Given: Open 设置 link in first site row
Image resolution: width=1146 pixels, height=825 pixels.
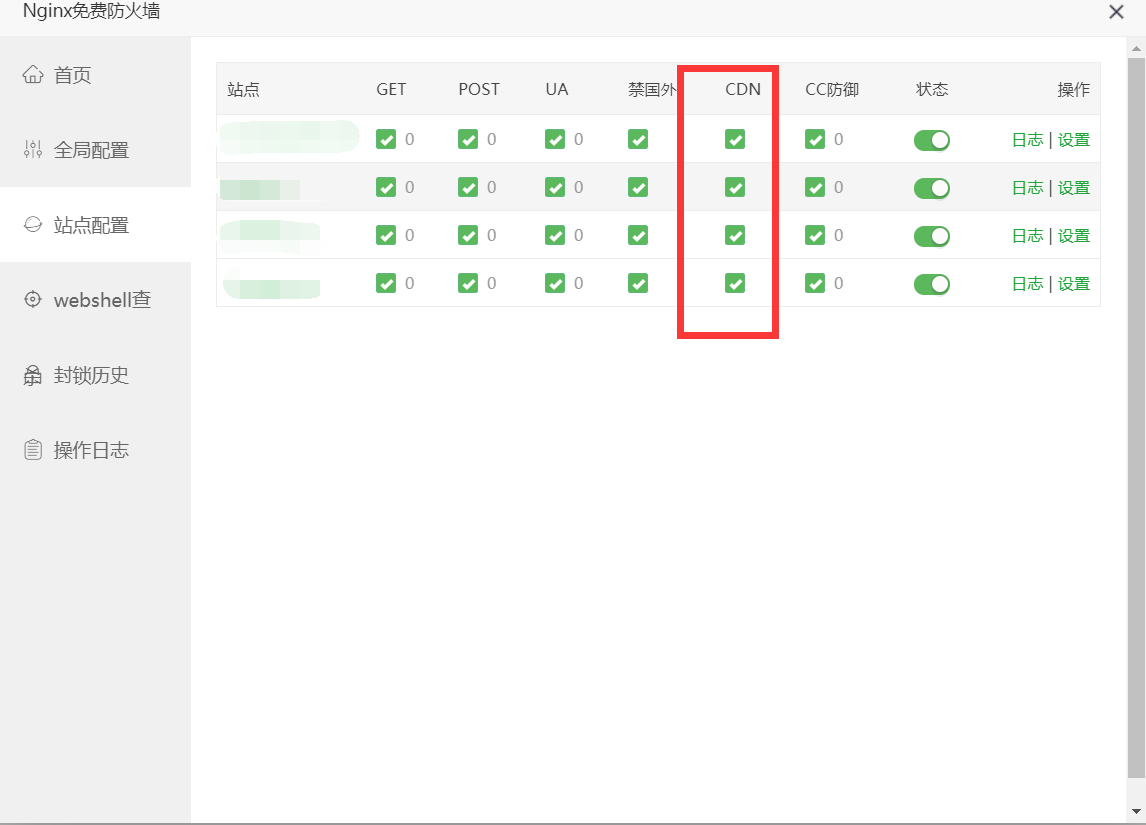Looking at the screenshot, I should pyautogui.click(x=1074, y=140).
